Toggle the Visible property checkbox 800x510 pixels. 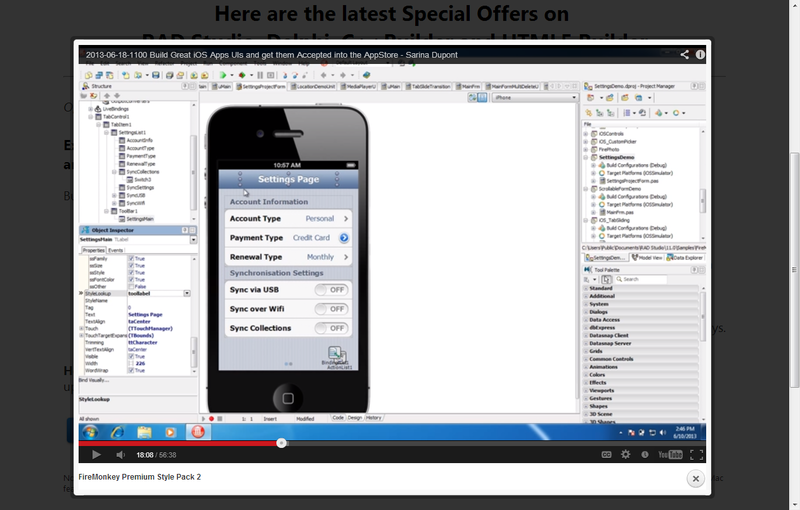tap(131, 356)
